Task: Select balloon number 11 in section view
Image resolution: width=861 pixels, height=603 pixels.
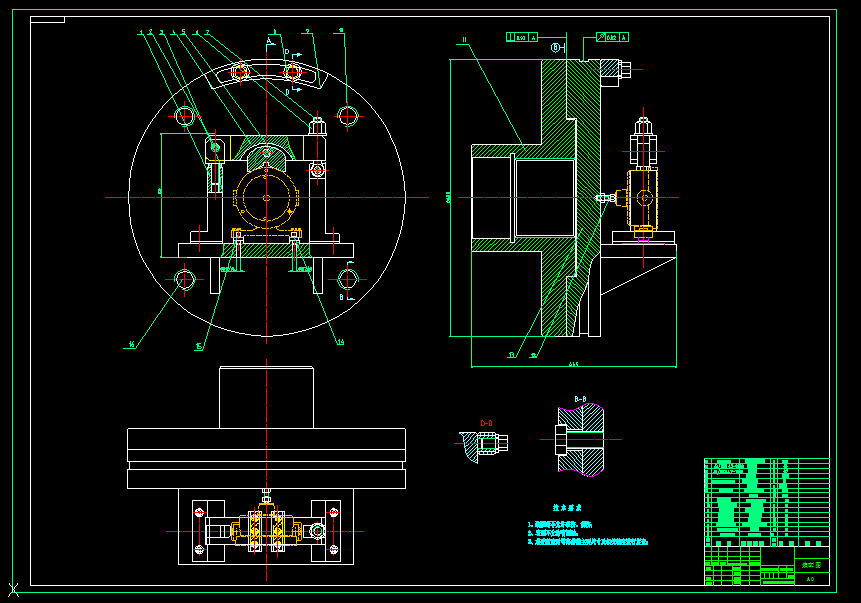Action: (x=465, y=40)
